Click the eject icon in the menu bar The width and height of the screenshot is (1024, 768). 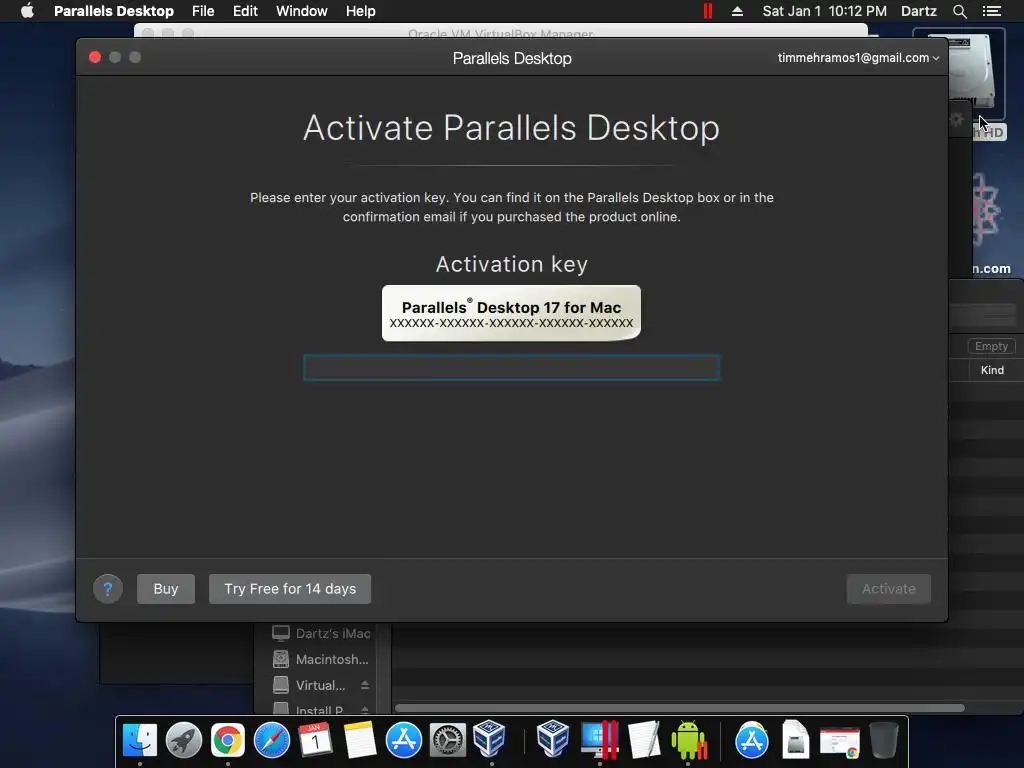click(737, 11)
